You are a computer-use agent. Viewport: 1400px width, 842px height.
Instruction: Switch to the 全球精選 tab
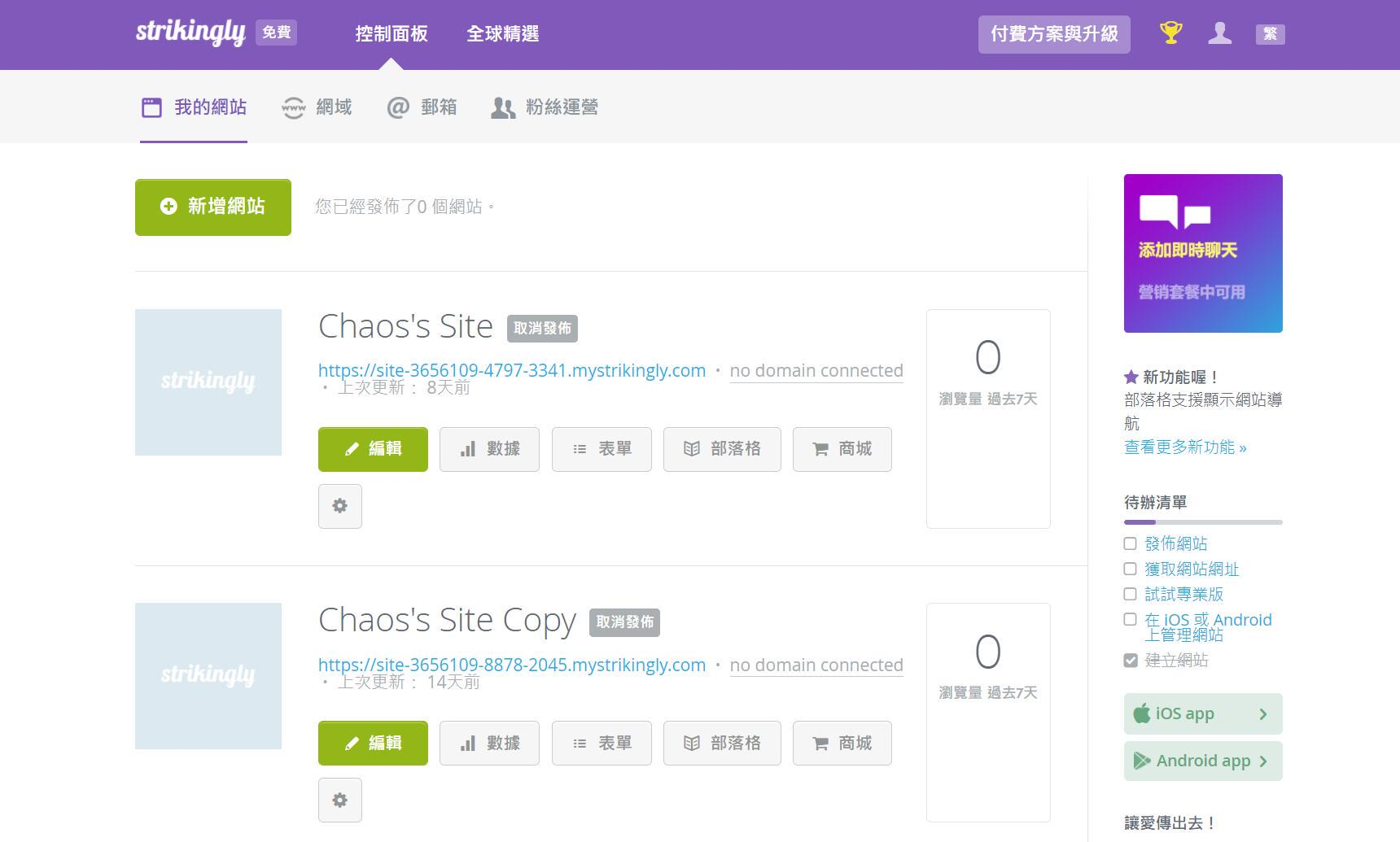pyautogui.click(x=501, y=34)
